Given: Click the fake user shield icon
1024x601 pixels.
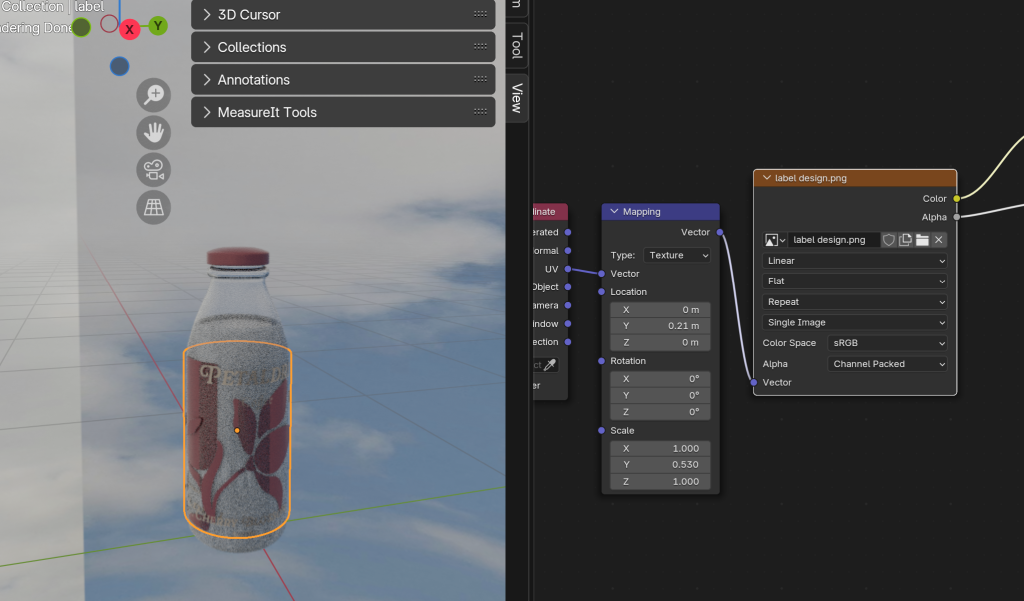Looking at the screenshot, I should pos(889,240).
